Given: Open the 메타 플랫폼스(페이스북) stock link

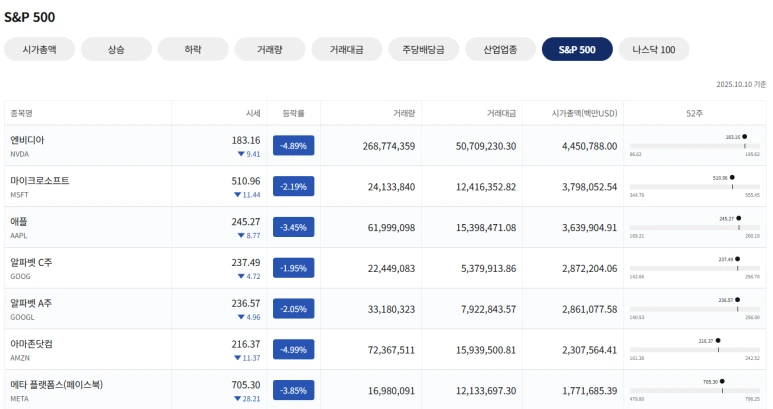Looking at the screenshot, I should (x=57, y=385).
